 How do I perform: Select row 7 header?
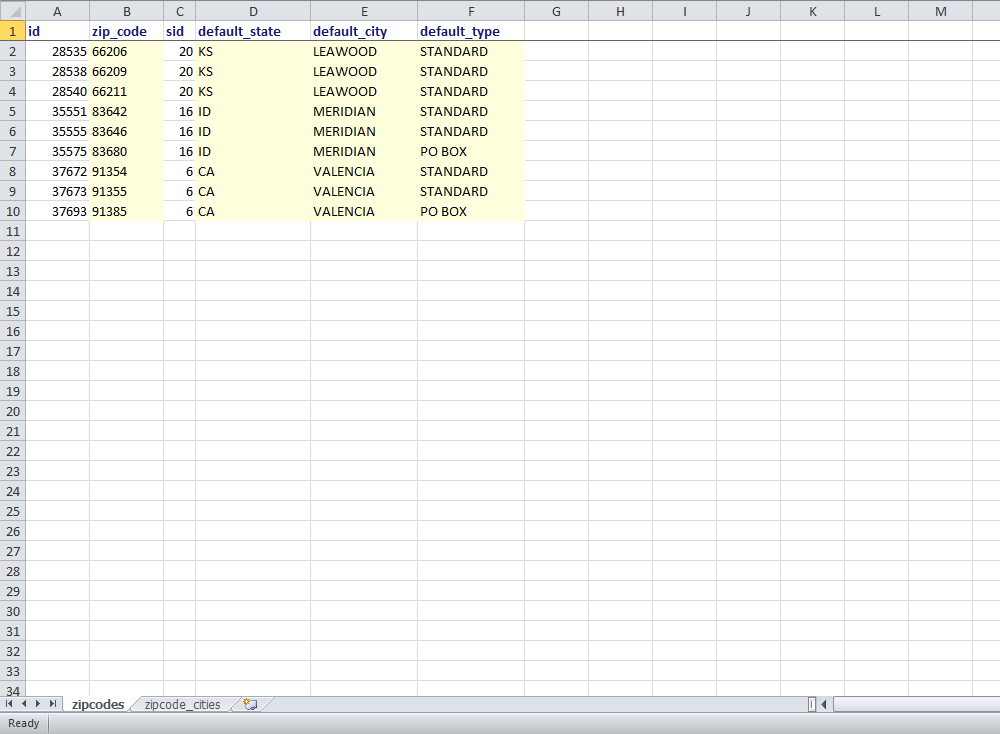coord(12,151)
